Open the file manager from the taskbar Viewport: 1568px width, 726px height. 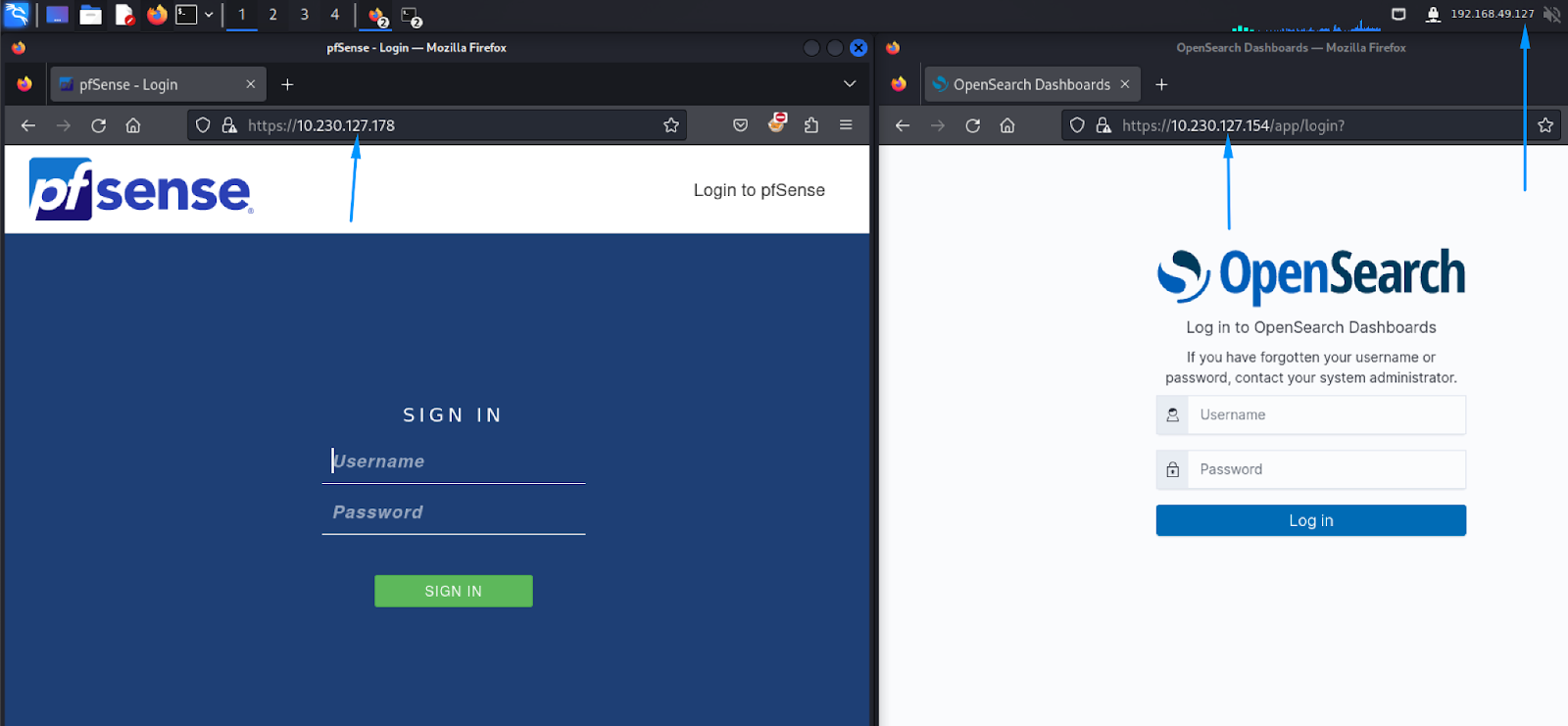90,15
